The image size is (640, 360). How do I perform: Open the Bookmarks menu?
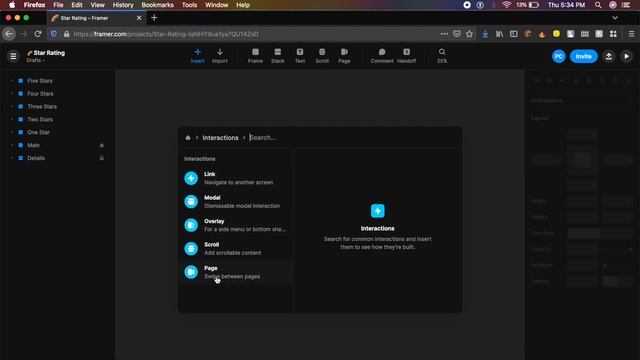tap(158, 5)
